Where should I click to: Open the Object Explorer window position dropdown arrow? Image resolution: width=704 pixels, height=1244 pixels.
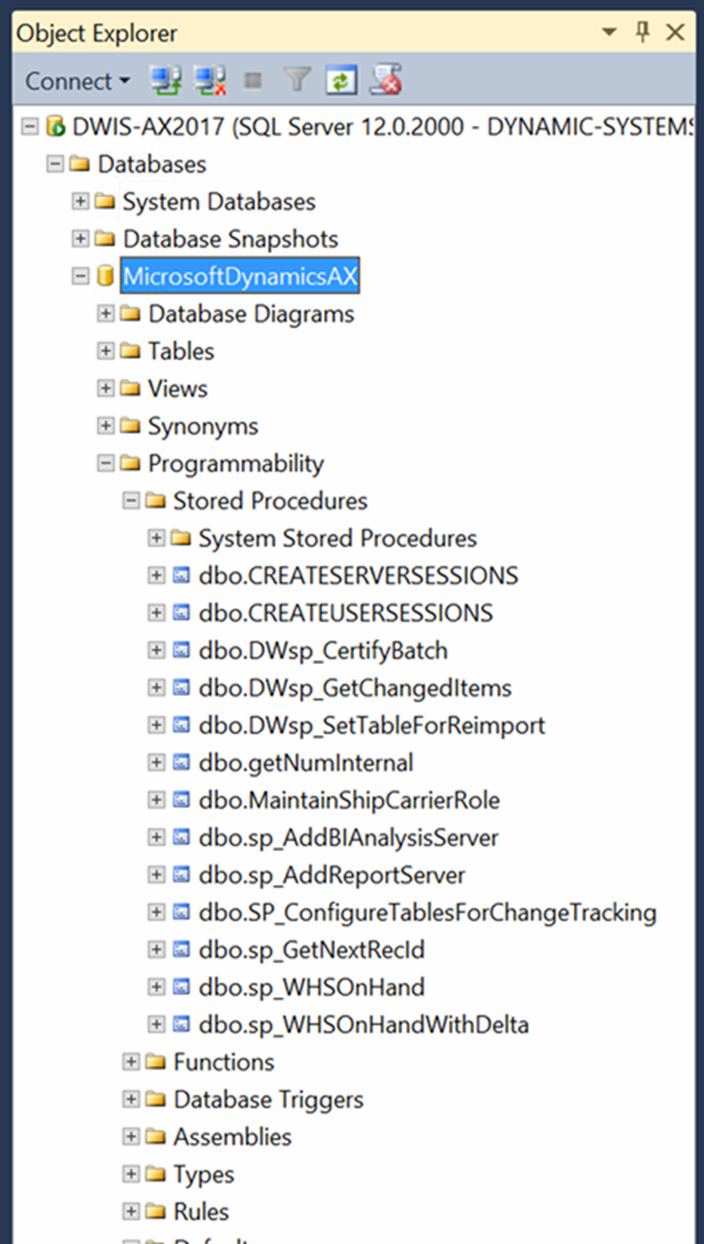[609, 32]
